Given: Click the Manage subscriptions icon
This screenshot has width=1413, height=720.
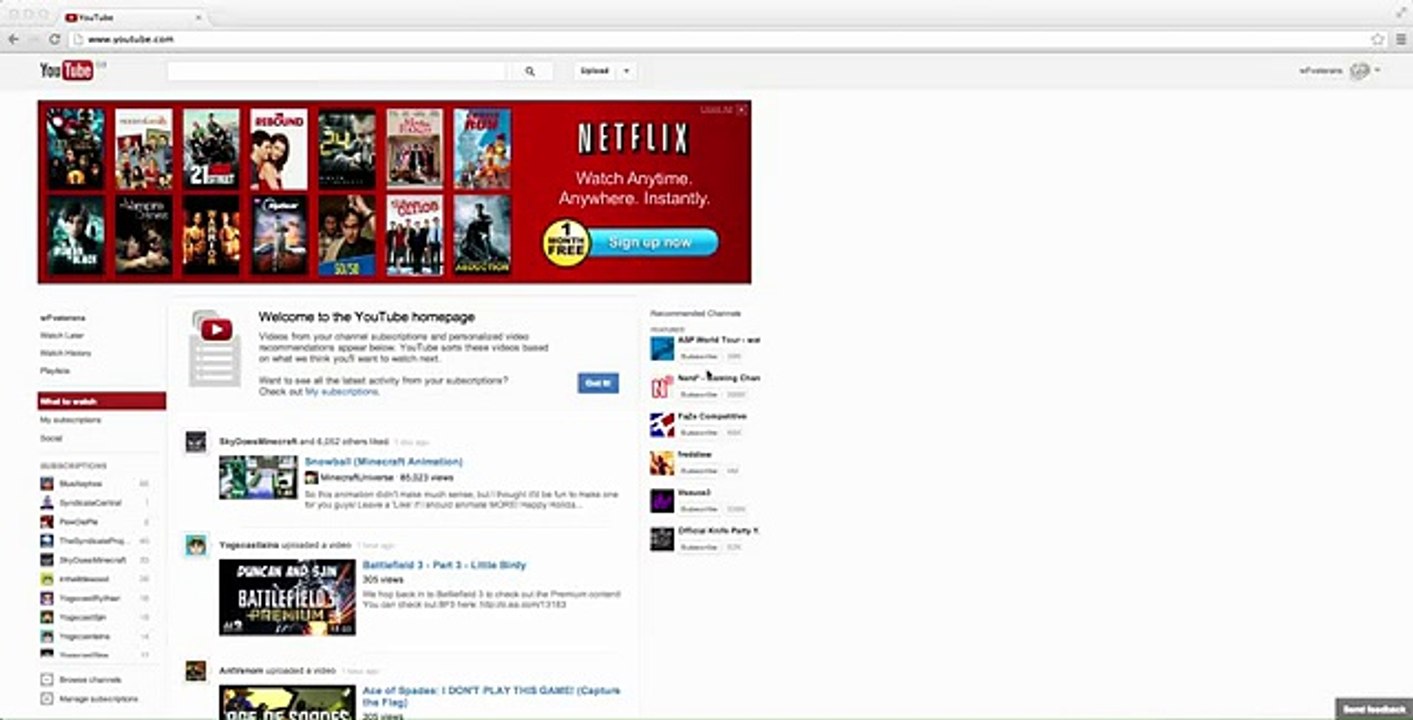Looking at the screenshot, I should [47, 699].
